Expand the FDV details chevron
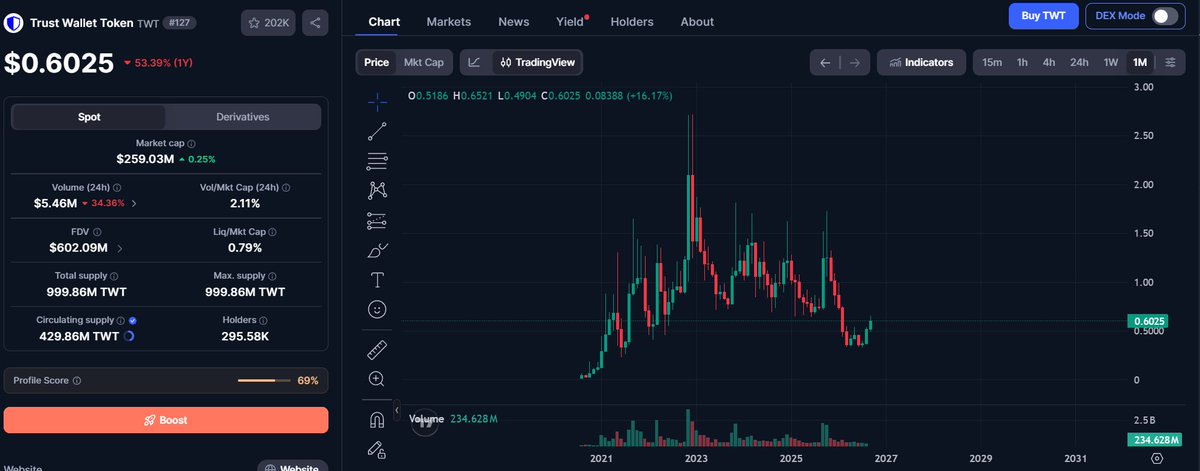The height and width of the screenshot is (471, 1200). [x=120, y=248]
